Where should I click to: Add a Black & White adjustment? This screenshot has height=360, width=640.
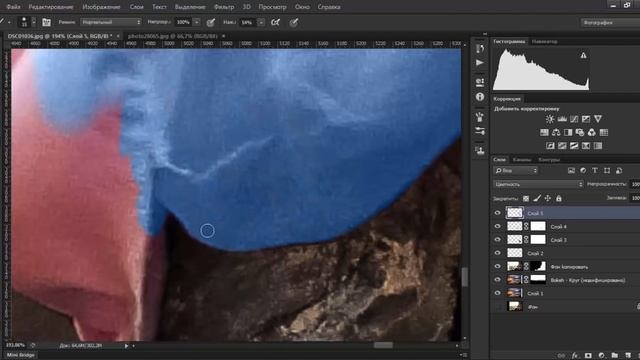568,132
